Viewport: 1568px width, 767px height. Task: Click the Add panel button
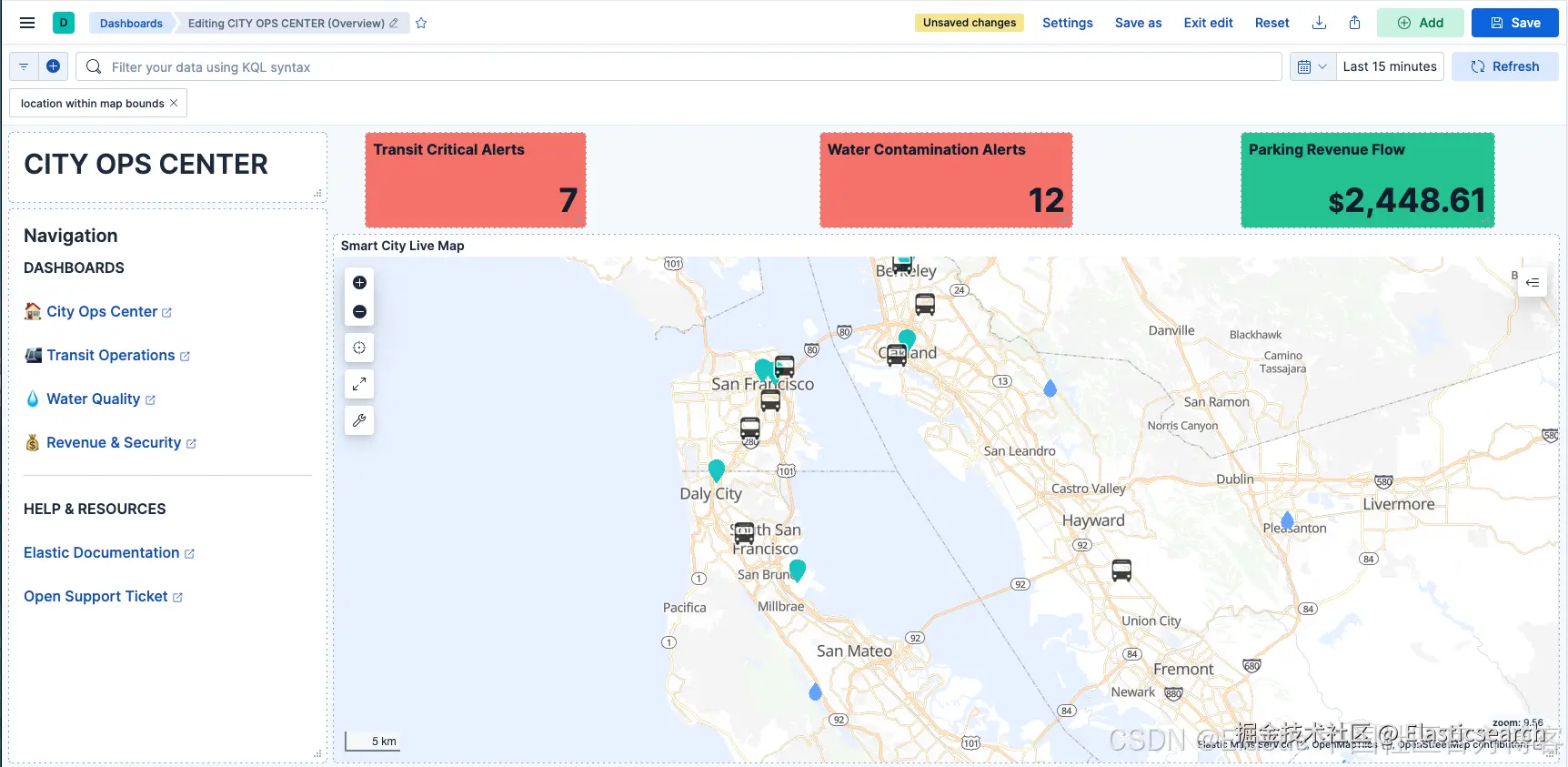pos(1420,23)
